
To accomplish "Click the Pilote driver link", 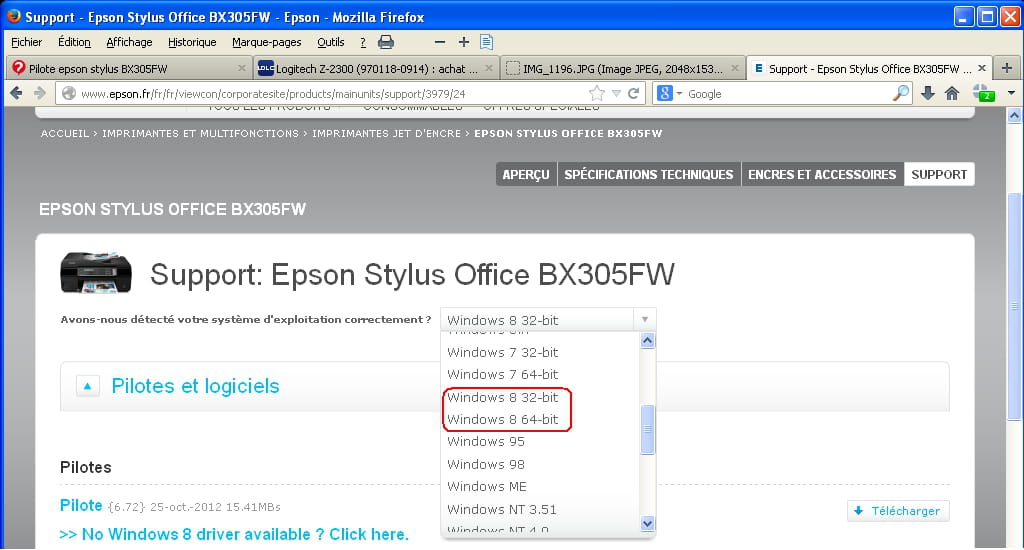I will (x=81, y=505).
